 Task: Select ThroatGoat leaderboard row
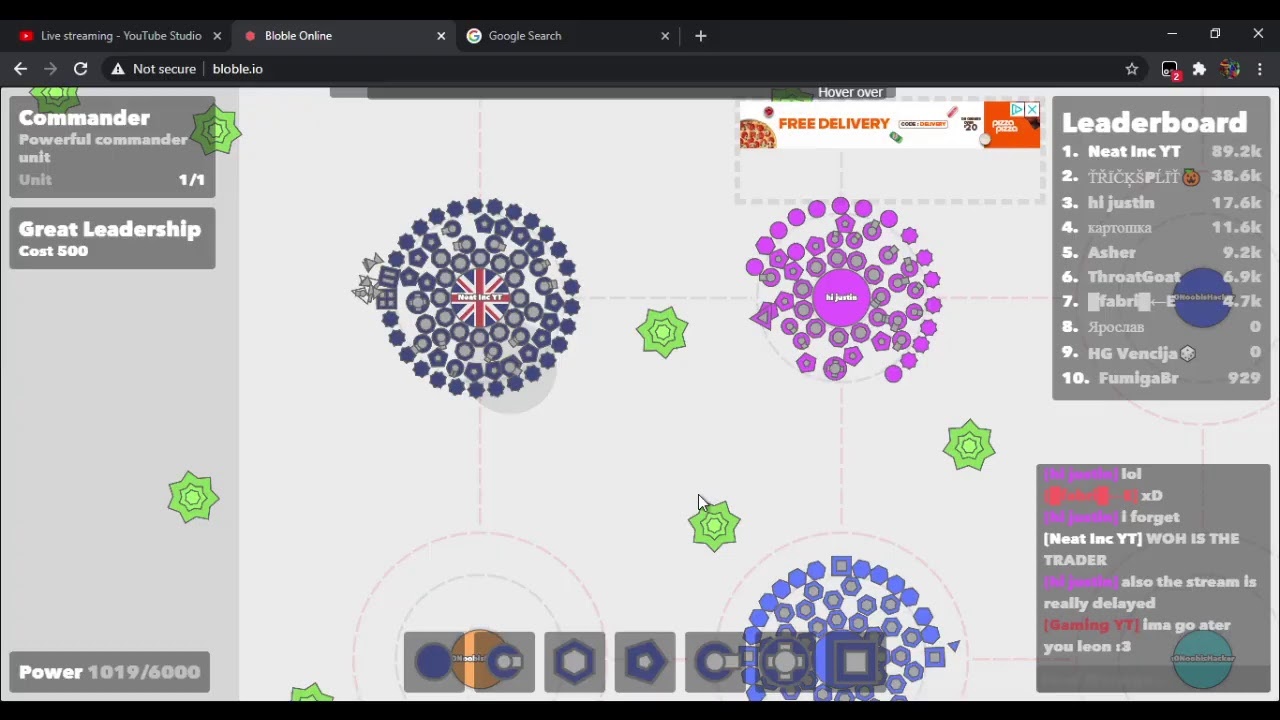1161,277
